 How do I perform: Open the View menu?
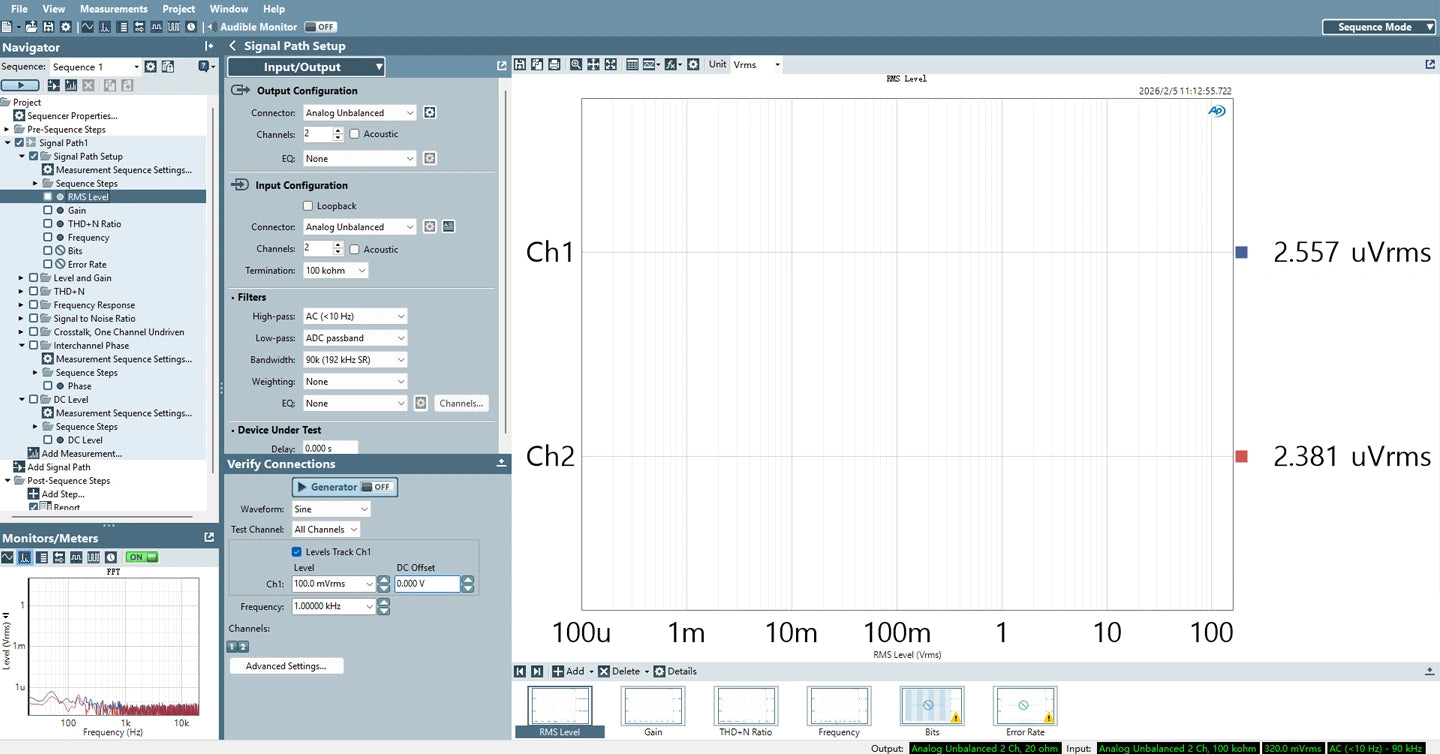coord(54,9)
